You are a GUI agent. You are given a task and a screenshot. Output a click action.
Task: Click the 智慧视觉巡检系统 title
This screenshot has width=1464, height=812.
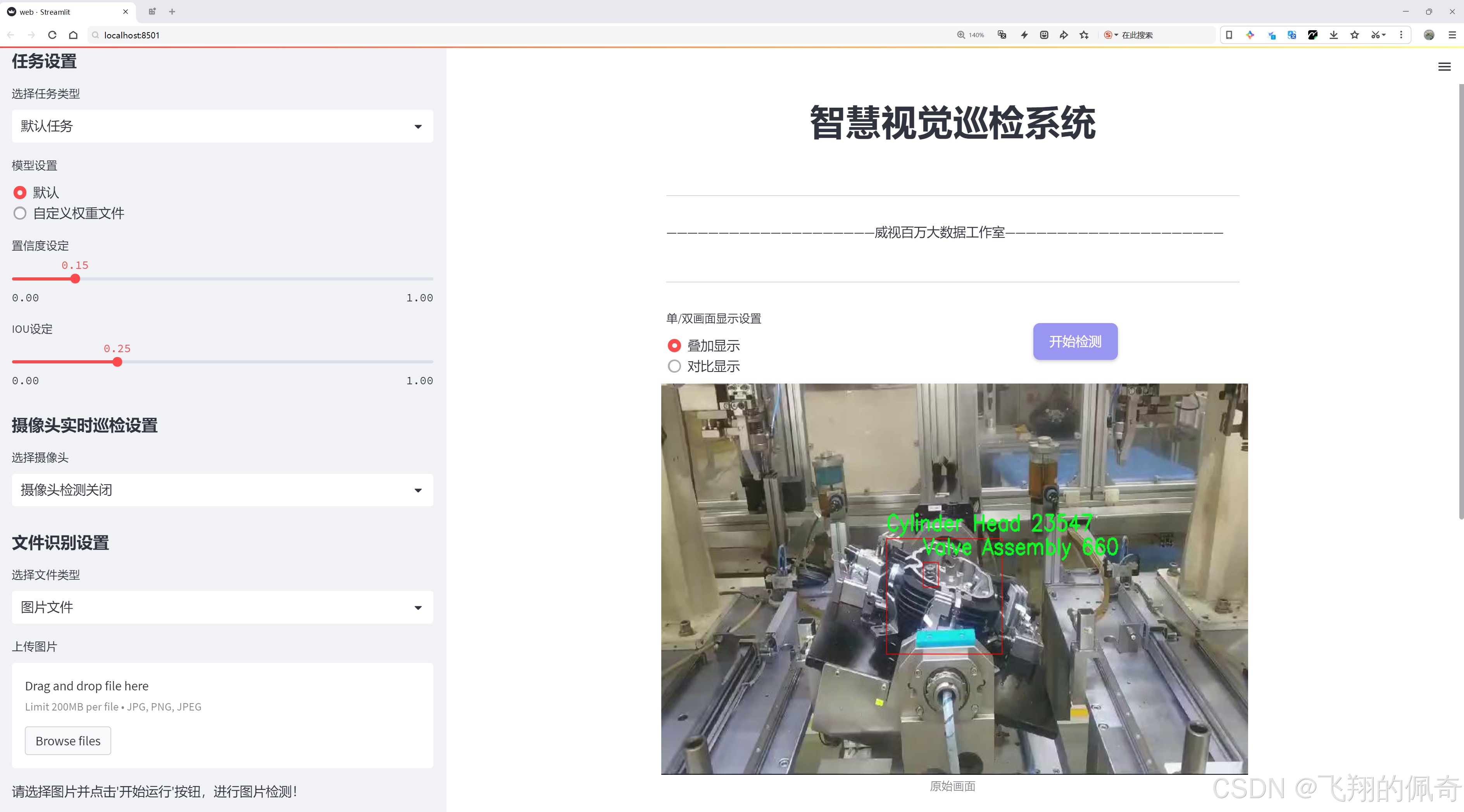952,123
